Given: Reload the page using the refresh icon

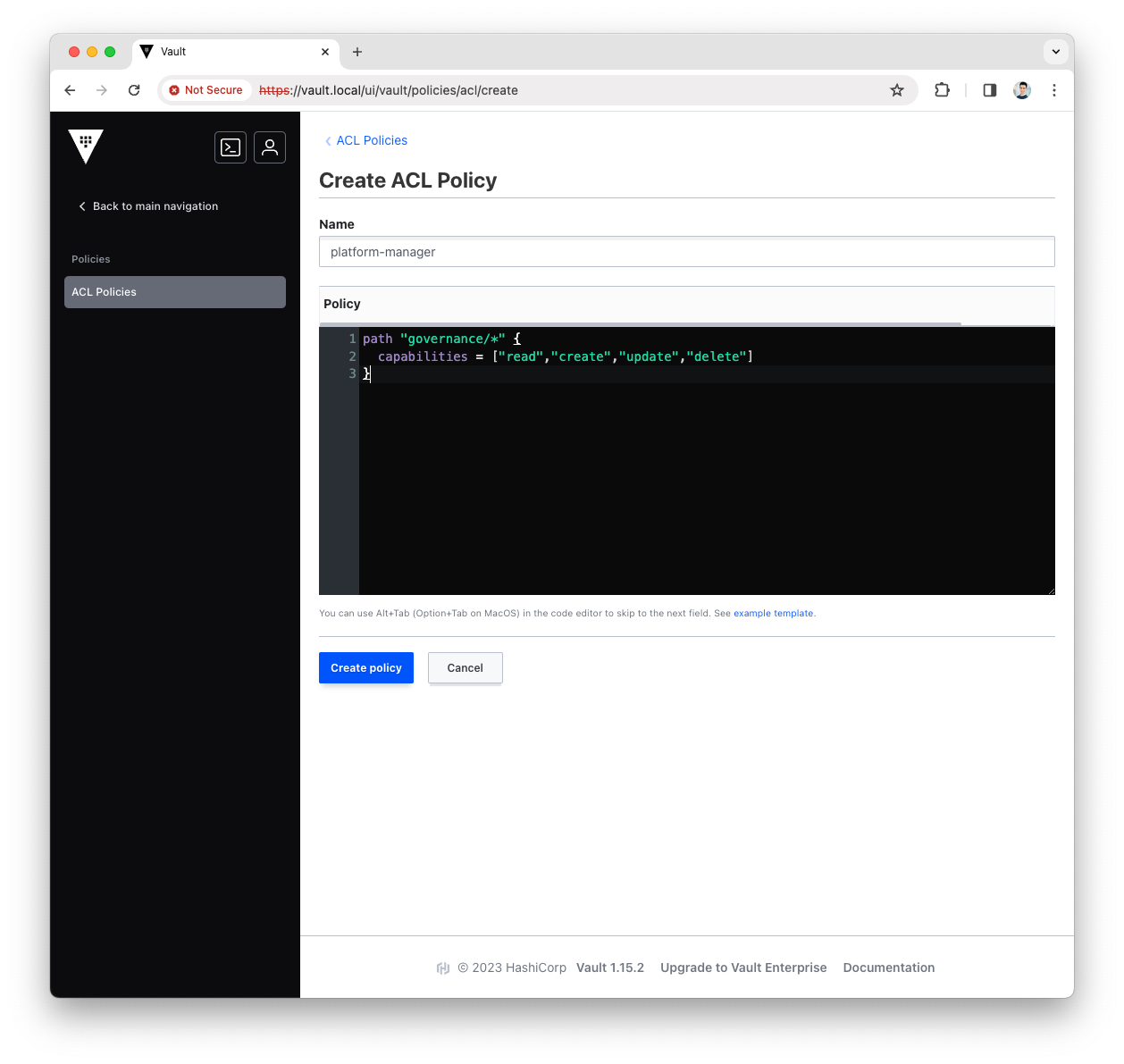Looking at the screenshot, I should pos(134,90).
